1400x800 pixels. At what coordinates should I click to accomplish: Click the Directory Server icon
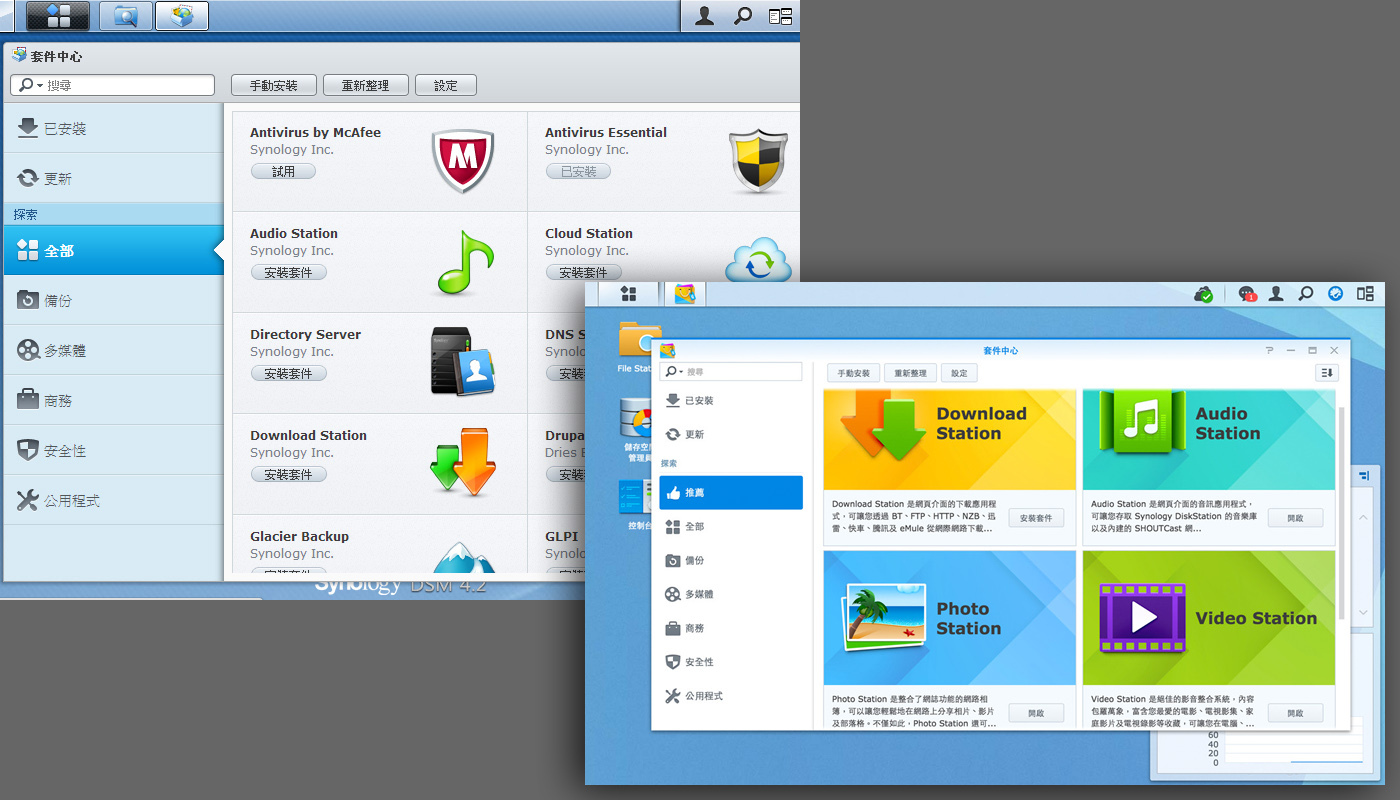pyautogui.click(x=462, y=360)
